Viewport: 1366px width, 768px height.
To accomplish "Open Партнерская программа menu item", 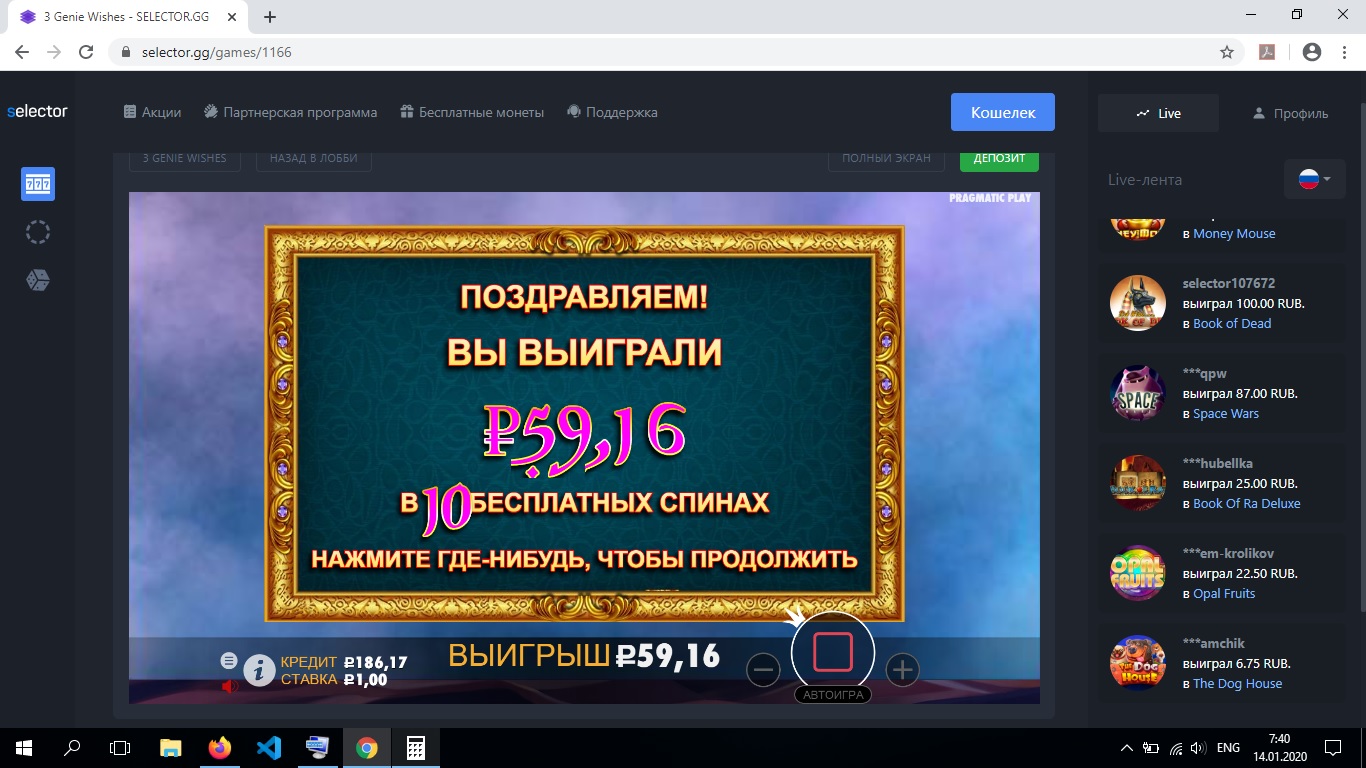I will point(290,112).
